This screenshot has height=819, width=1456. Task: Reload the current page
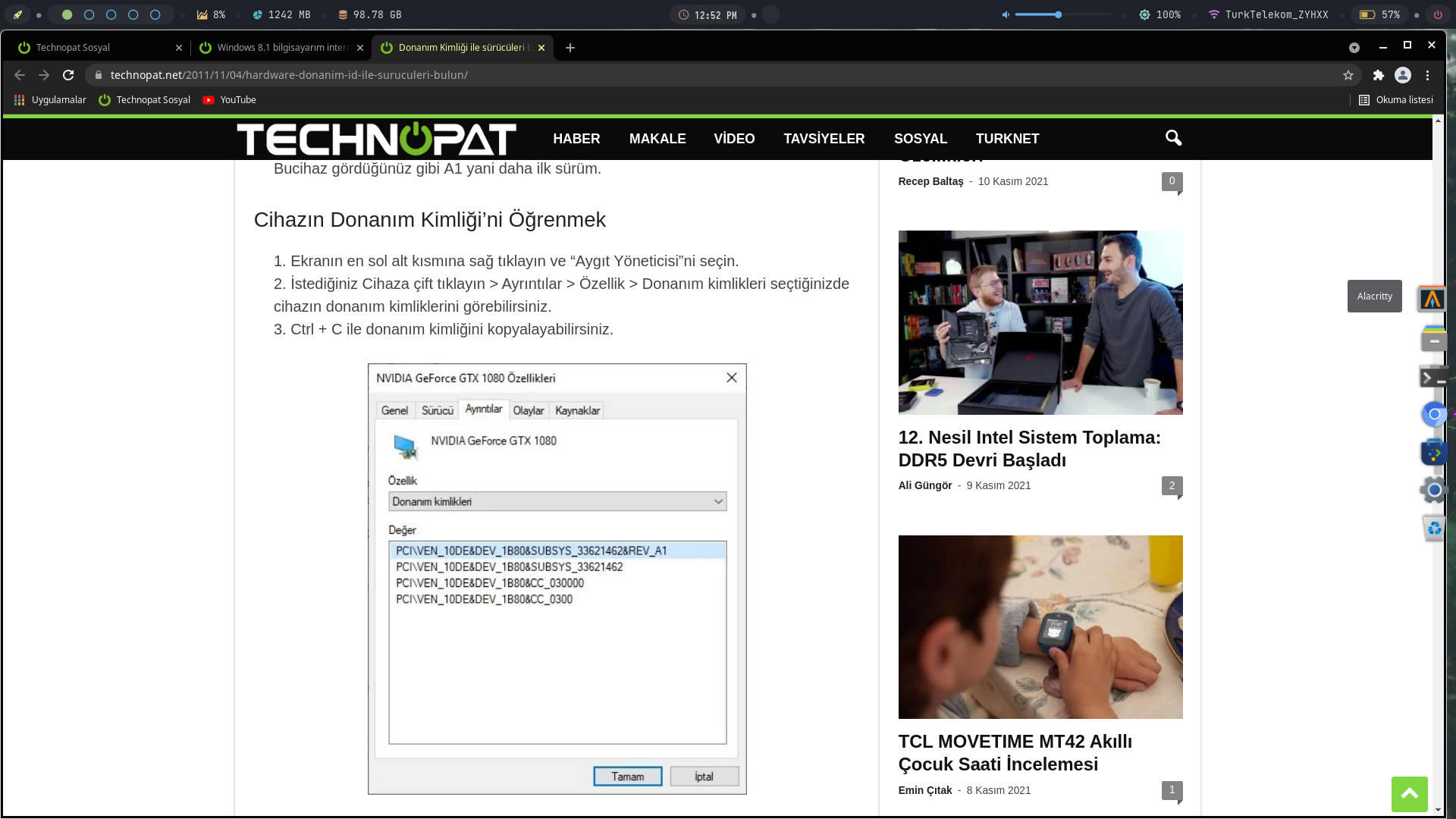coord(68,75)
